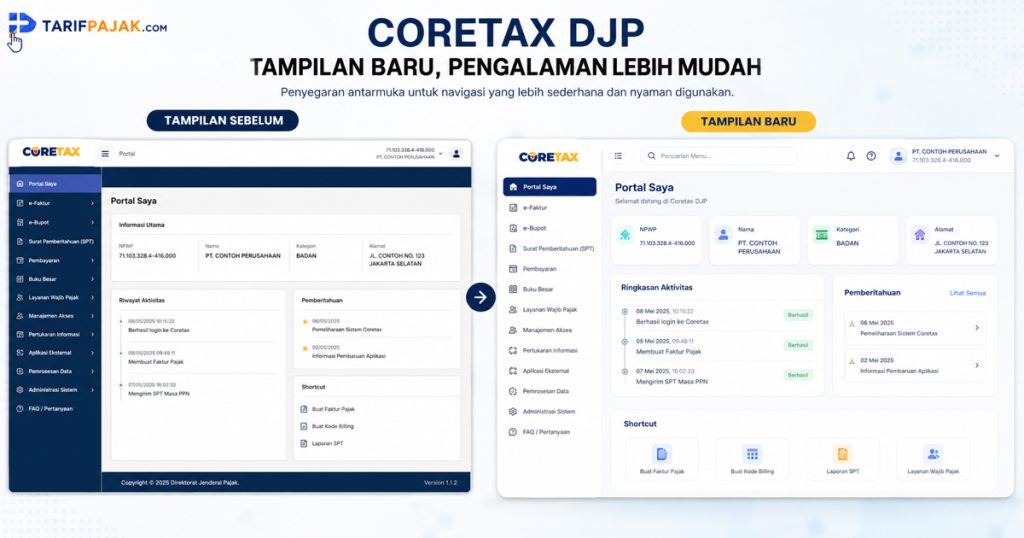Screen dimensions: 1024x538
Task: Expand Pertukaran Informasi chevron in old sidebar
Action: pyautogui.click(x=92, y=334)
